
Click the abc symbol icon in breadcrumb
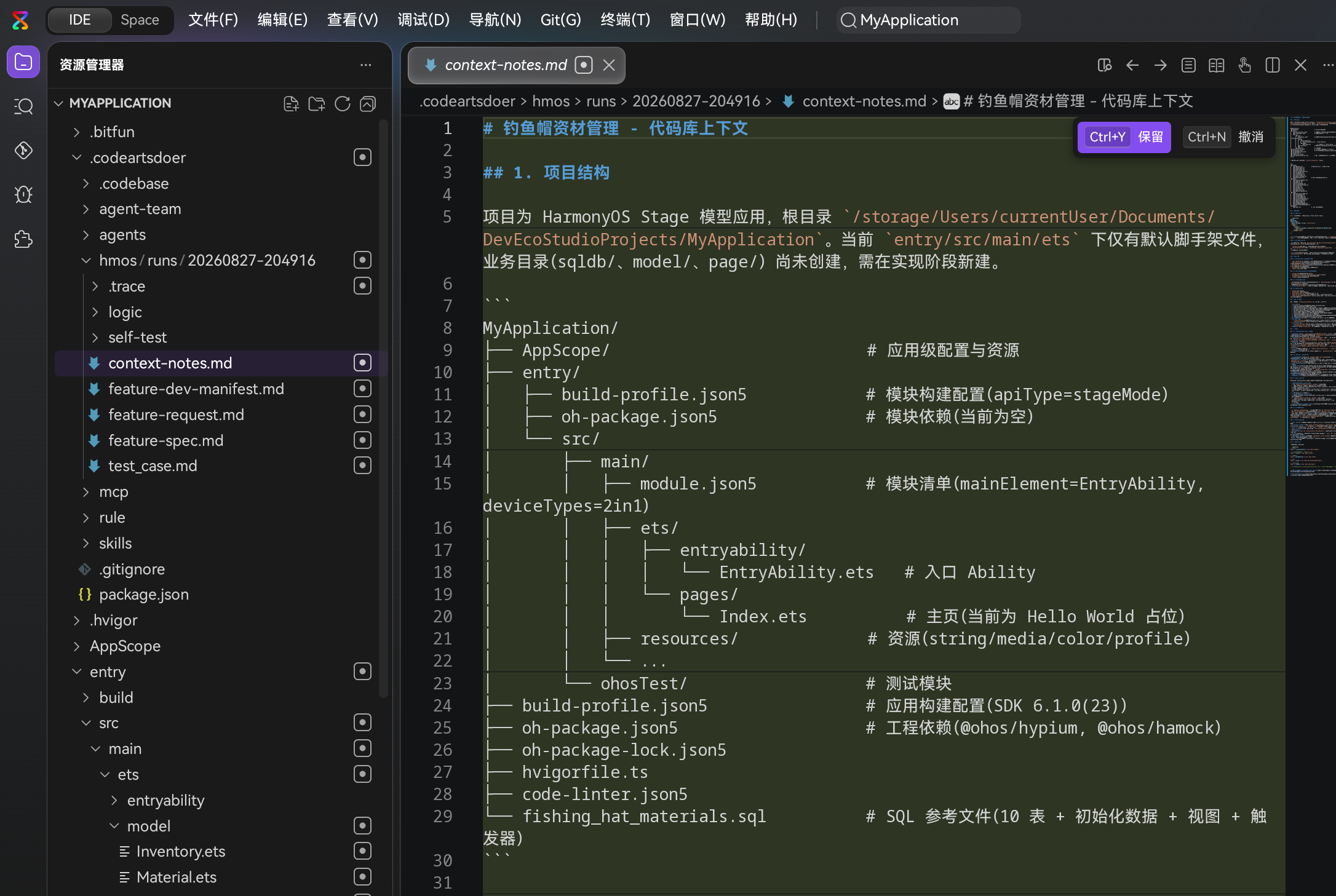pos(952,101)
